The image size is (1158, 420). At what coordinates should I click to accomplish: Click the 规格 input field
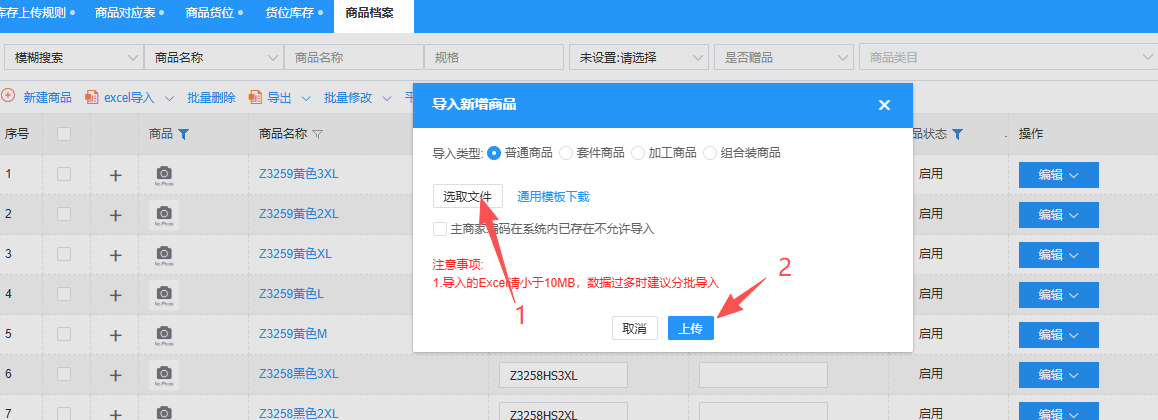(494, 58)
